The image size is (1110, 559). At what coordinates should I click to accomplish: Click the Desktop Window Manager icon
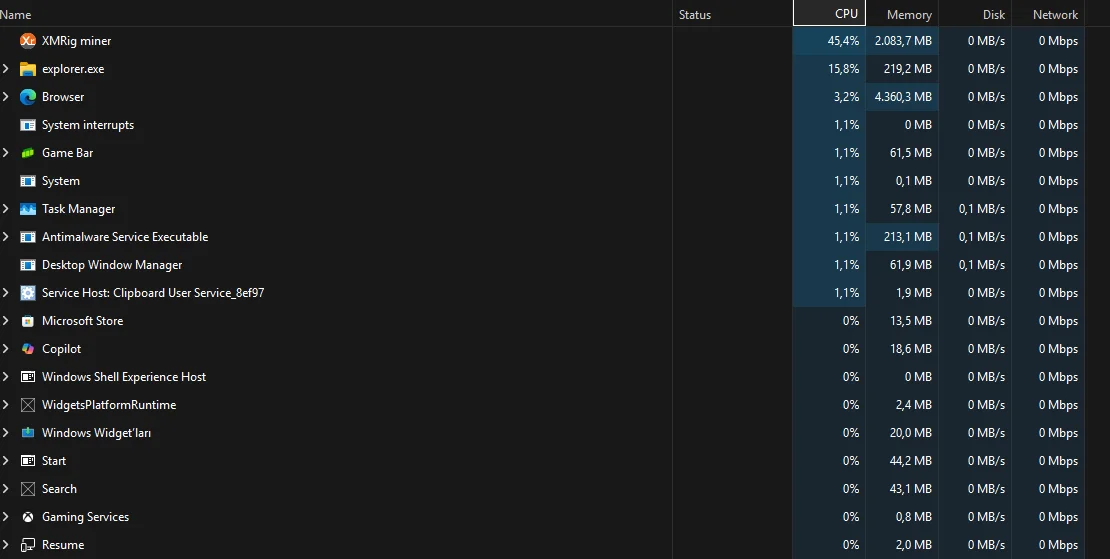28,265
